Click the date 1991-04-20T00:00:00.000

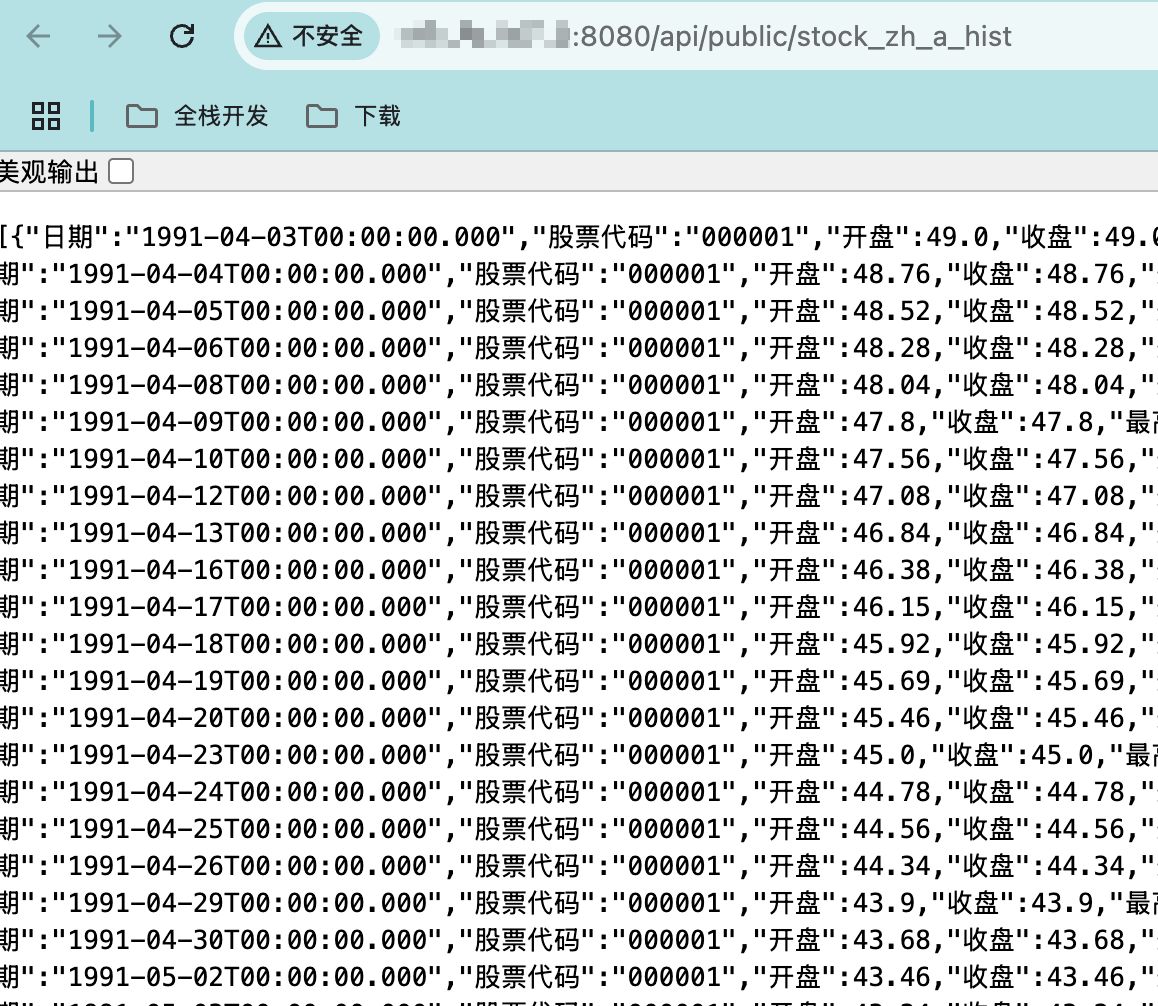coord(246,718)
